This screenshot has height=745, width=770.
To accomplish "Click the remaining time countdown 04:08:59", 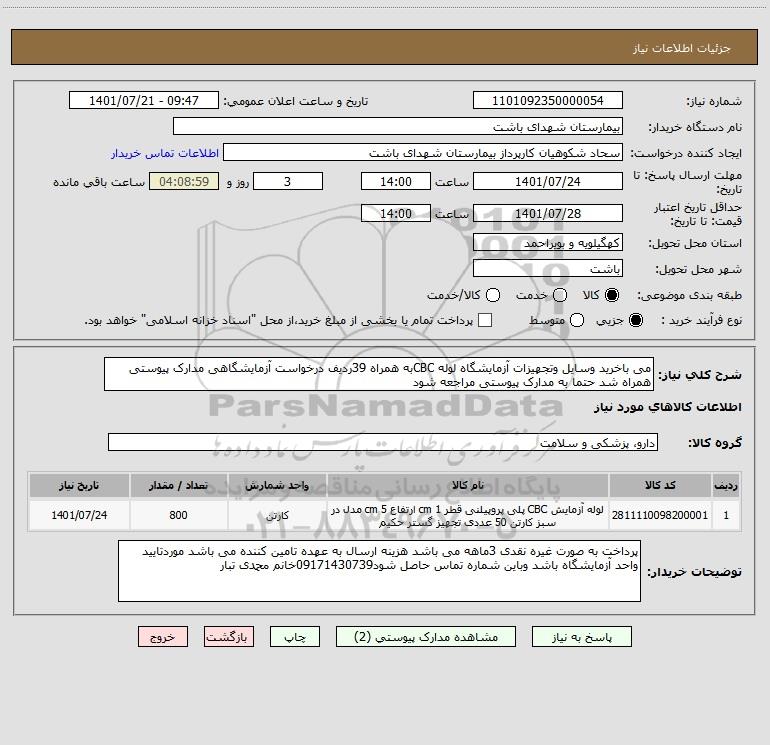I will click(184, 181).
